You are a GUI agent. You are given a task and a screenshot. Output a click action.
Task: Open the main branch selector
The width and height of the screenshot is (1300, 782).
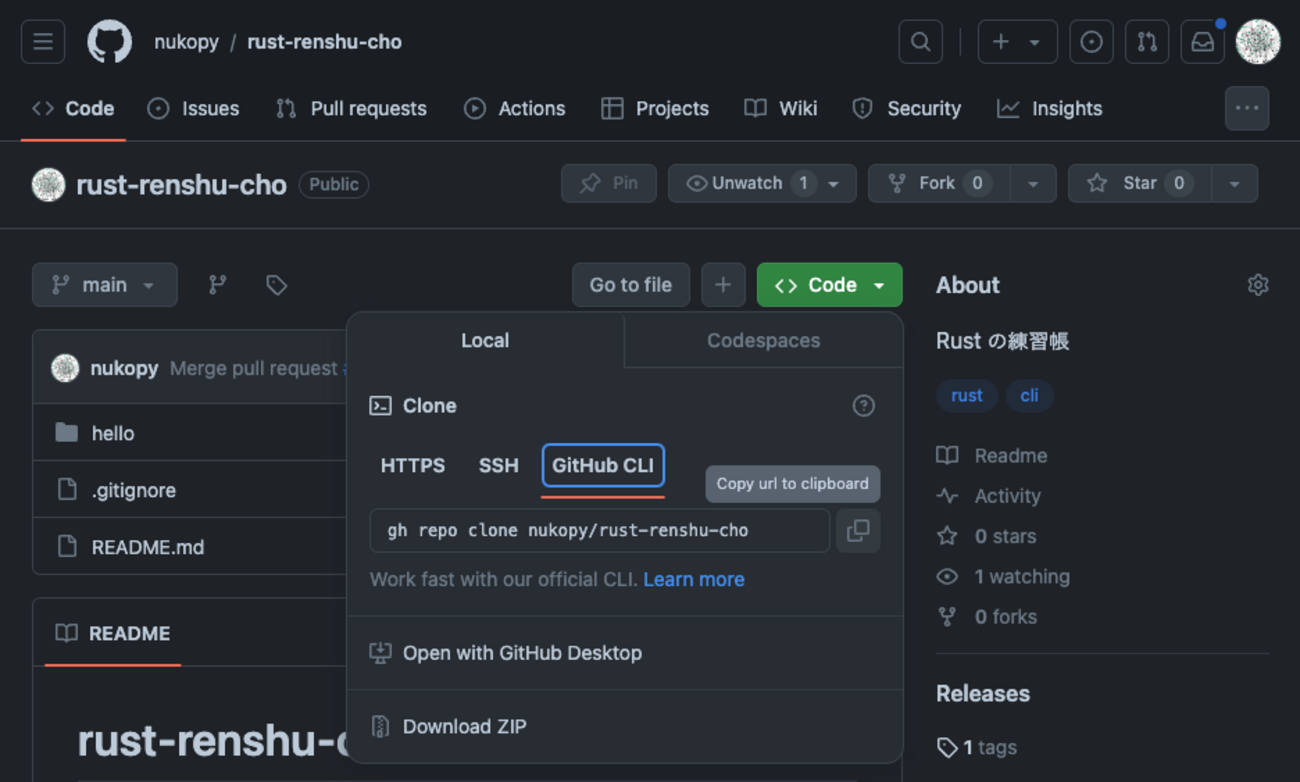(x=105, y=285)
